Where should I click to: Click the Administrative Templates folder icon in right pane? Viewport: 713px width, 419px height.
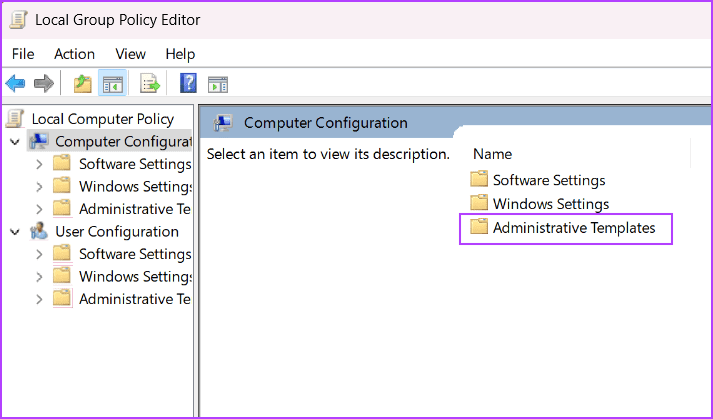[x=479, y=227]
